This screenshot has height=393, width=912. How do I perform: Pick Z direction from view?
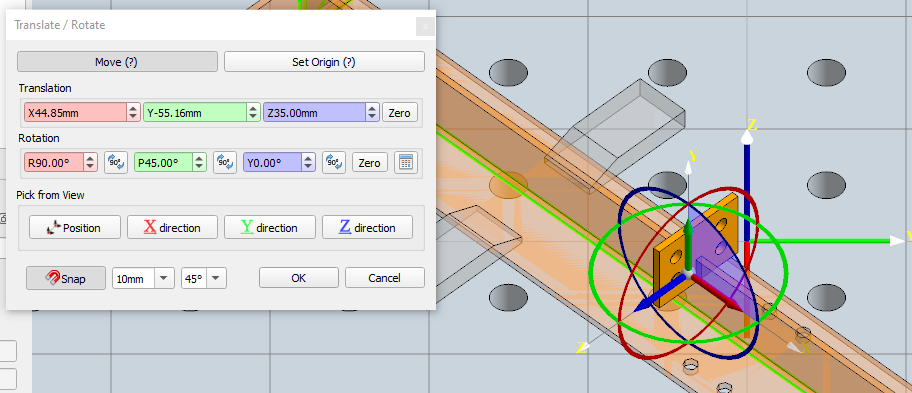[x=368, y=228]
